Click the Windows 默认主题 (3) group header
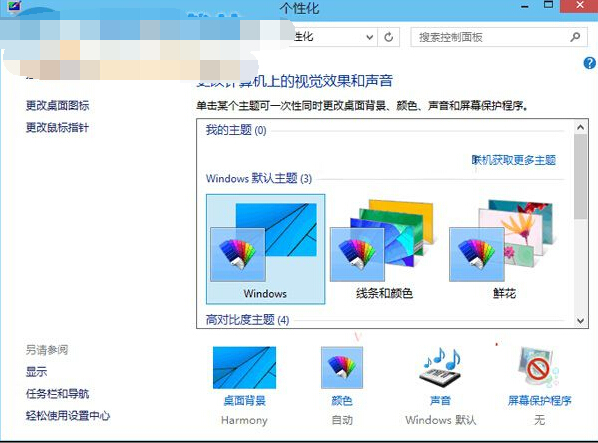The height and width of the screenshot is (443, 598). pyautogui.click(x=259, y=178)
